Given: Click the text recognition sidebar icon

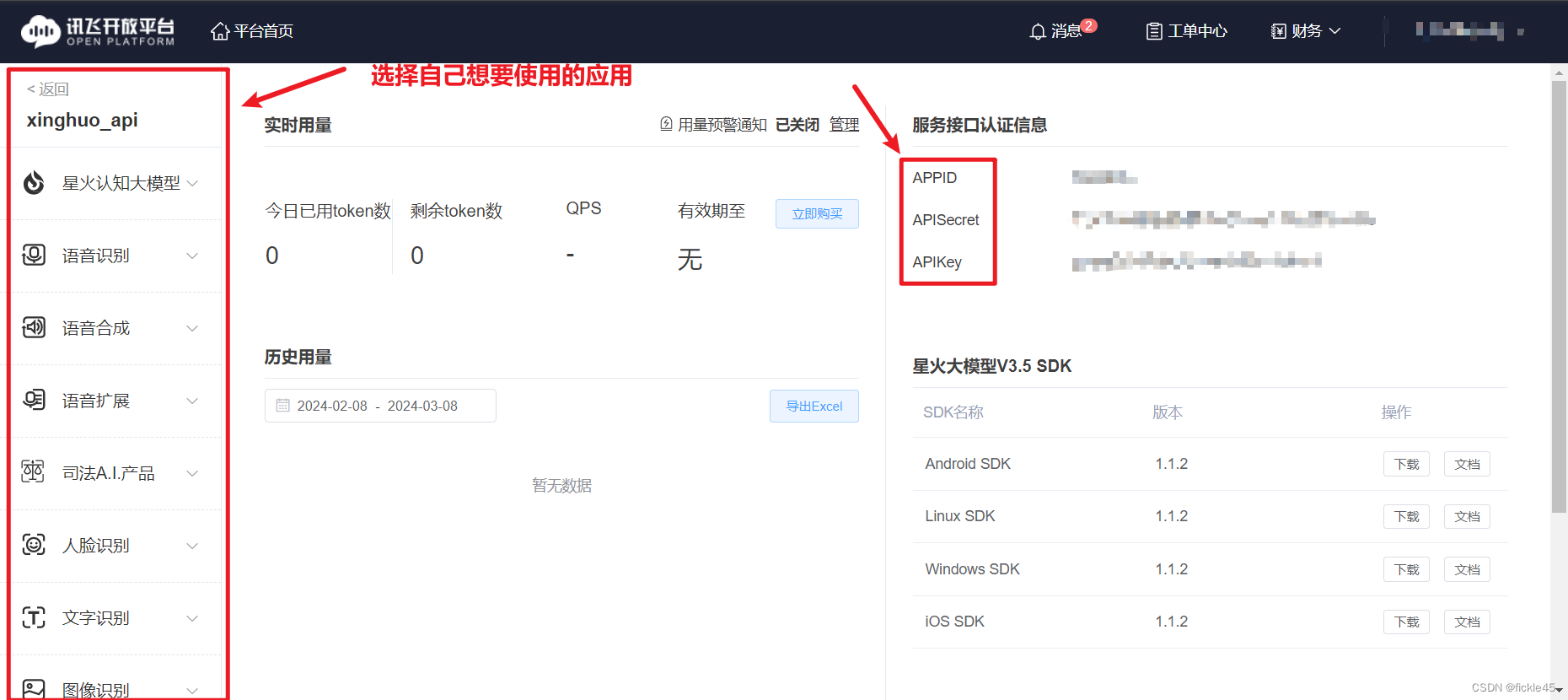Looking at the screenshot, I should pyautogui.click(x=34, y=617).
